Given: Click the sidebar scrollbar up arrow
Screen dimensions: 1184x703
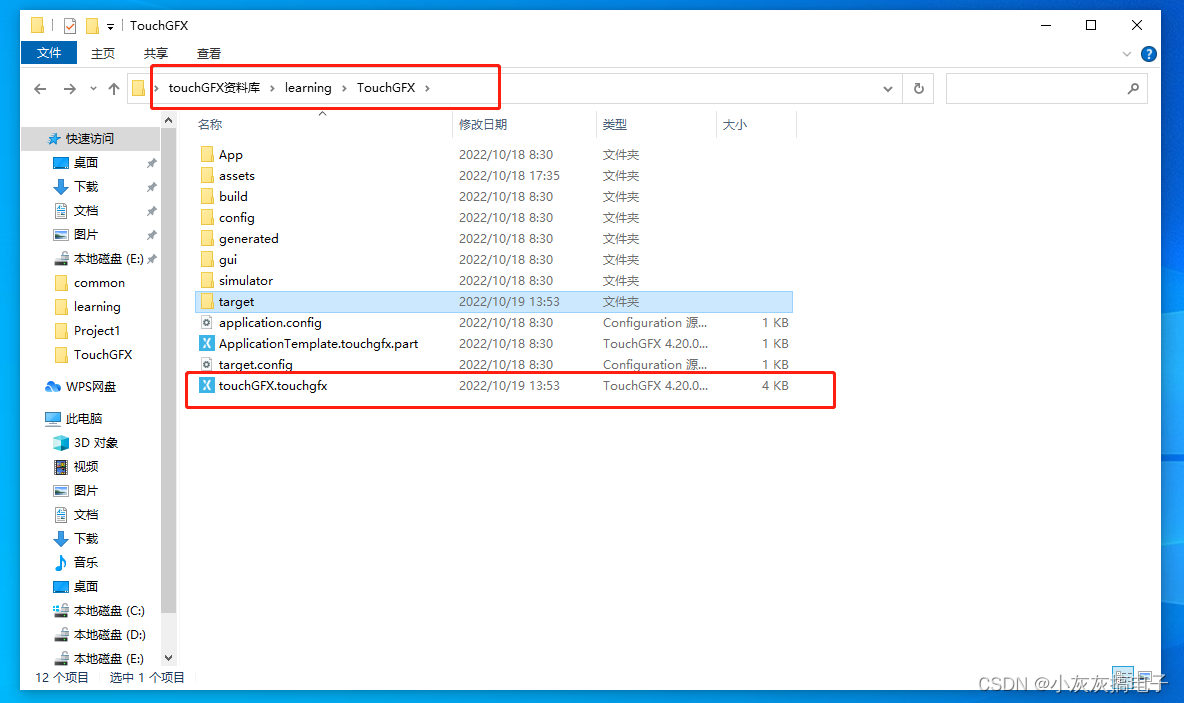Looking at the screenshot, I should (168, 120).
